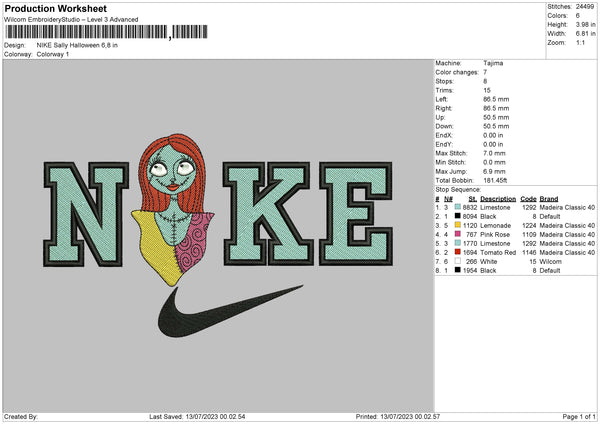Click the 'Code' column header
The height and width of the screenshot is (424, 600).
pyautogui.click(x=528, y=199)
